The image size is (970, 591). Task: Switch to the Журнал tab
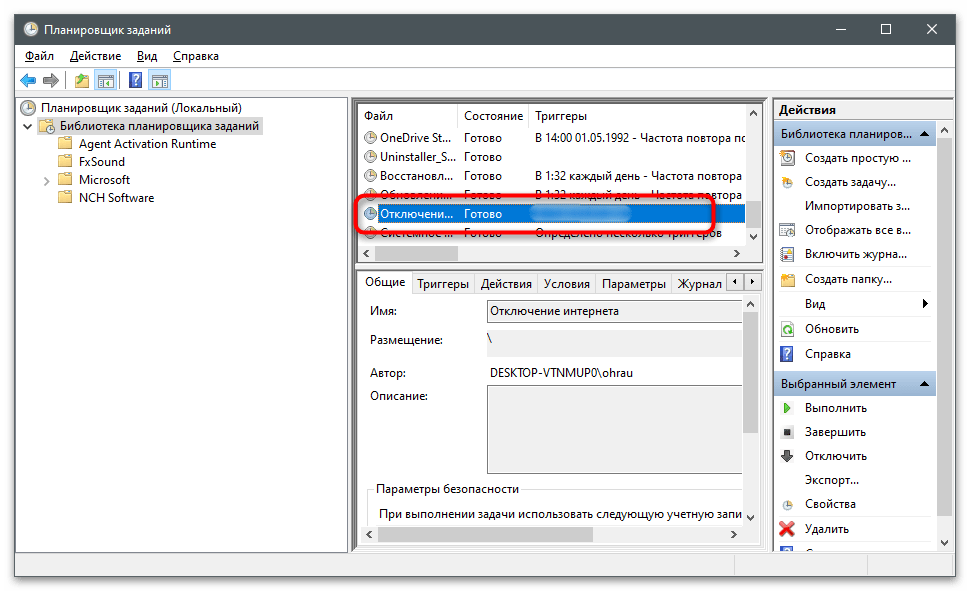coord(699,283)
